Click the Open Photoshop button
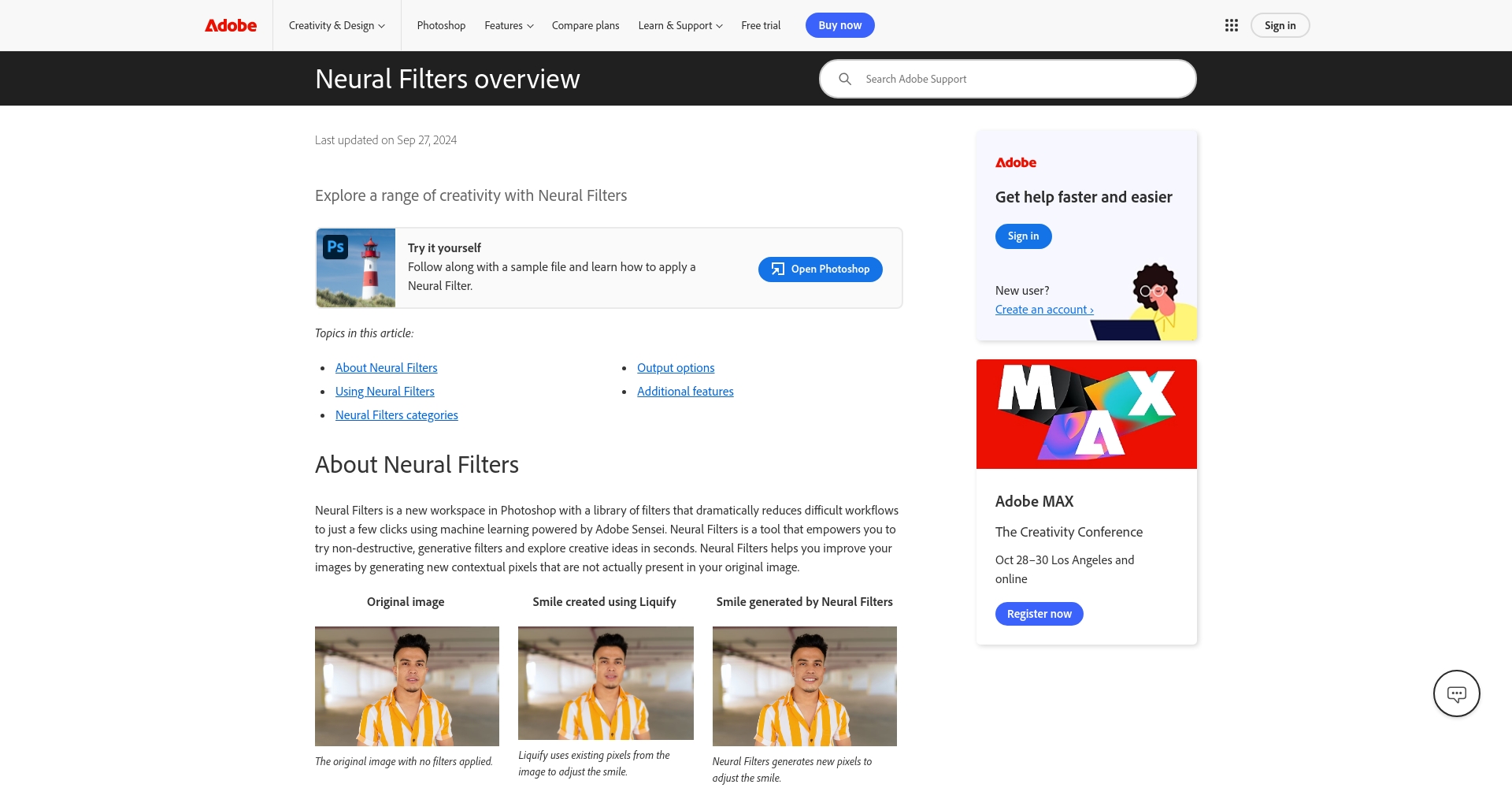 pos(820,269)
